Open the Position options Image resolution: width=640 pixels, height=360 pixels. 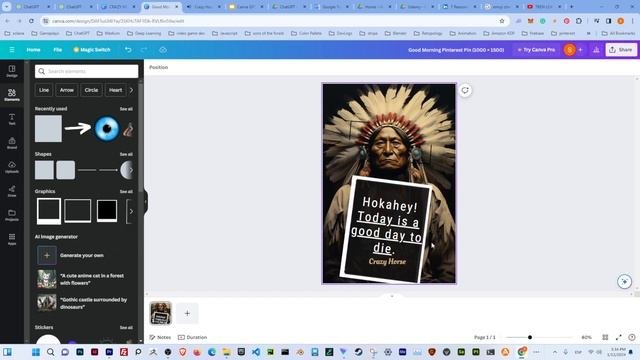coord(158,67)
